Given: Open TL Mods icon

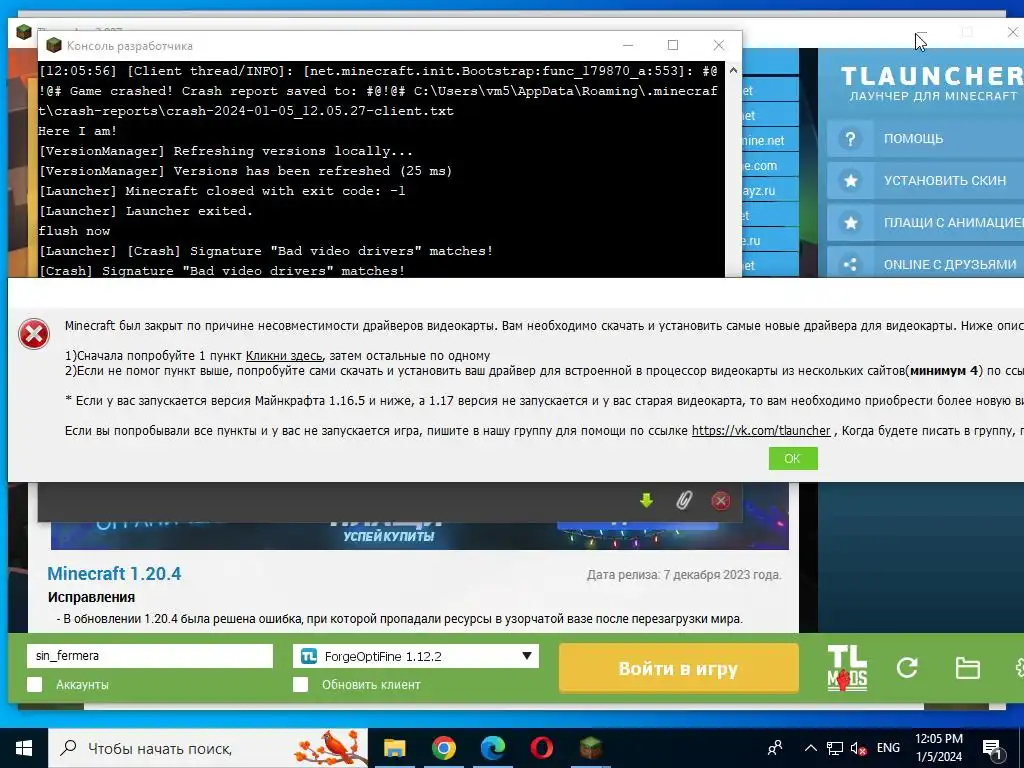Looking at the screenshot, I should point(847,668).
